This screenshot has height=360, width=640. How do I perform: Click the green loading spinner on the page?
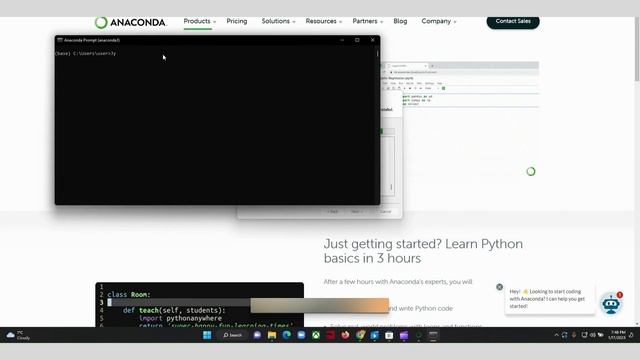point(531,171)
